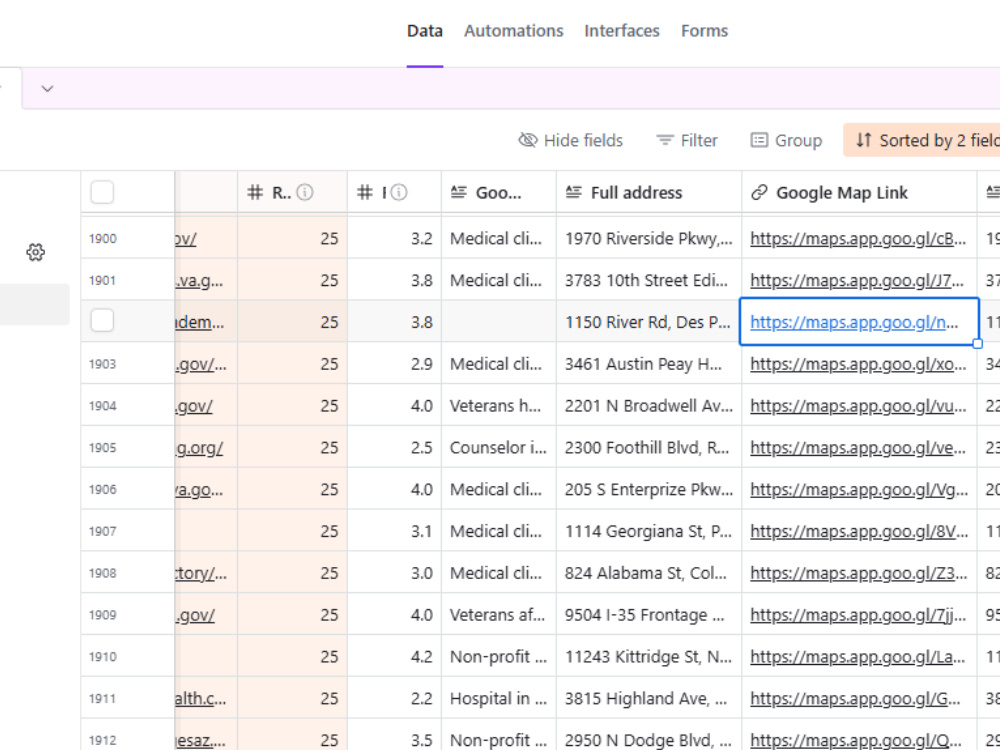The height and width of the screenshot is (750, 1000).
Task: Select the 2300 Foothill Blvd address cell
Action: tap(649, 448)
